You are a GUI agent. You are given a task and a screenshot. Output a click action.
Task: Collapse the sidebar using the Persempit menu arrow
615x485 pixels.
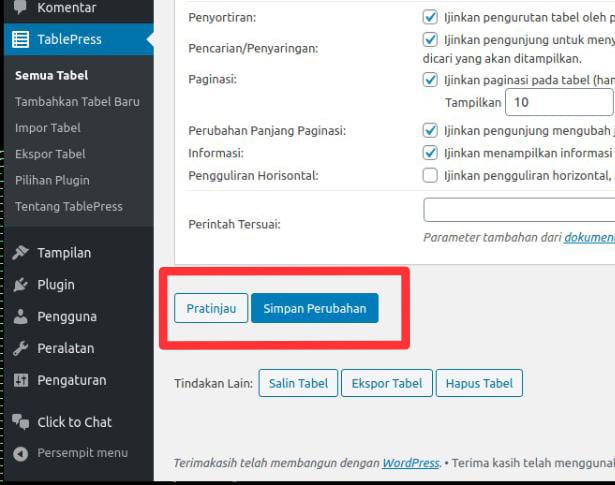tap(20, 454)
